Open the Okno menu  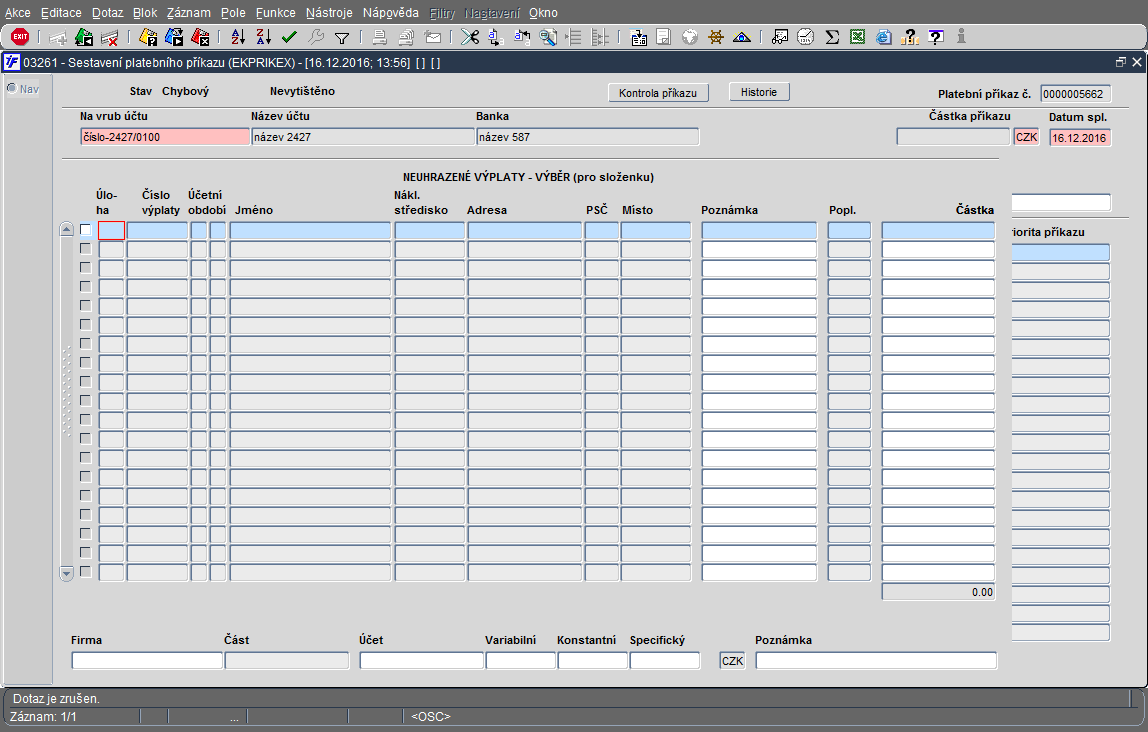coord(543,12)
